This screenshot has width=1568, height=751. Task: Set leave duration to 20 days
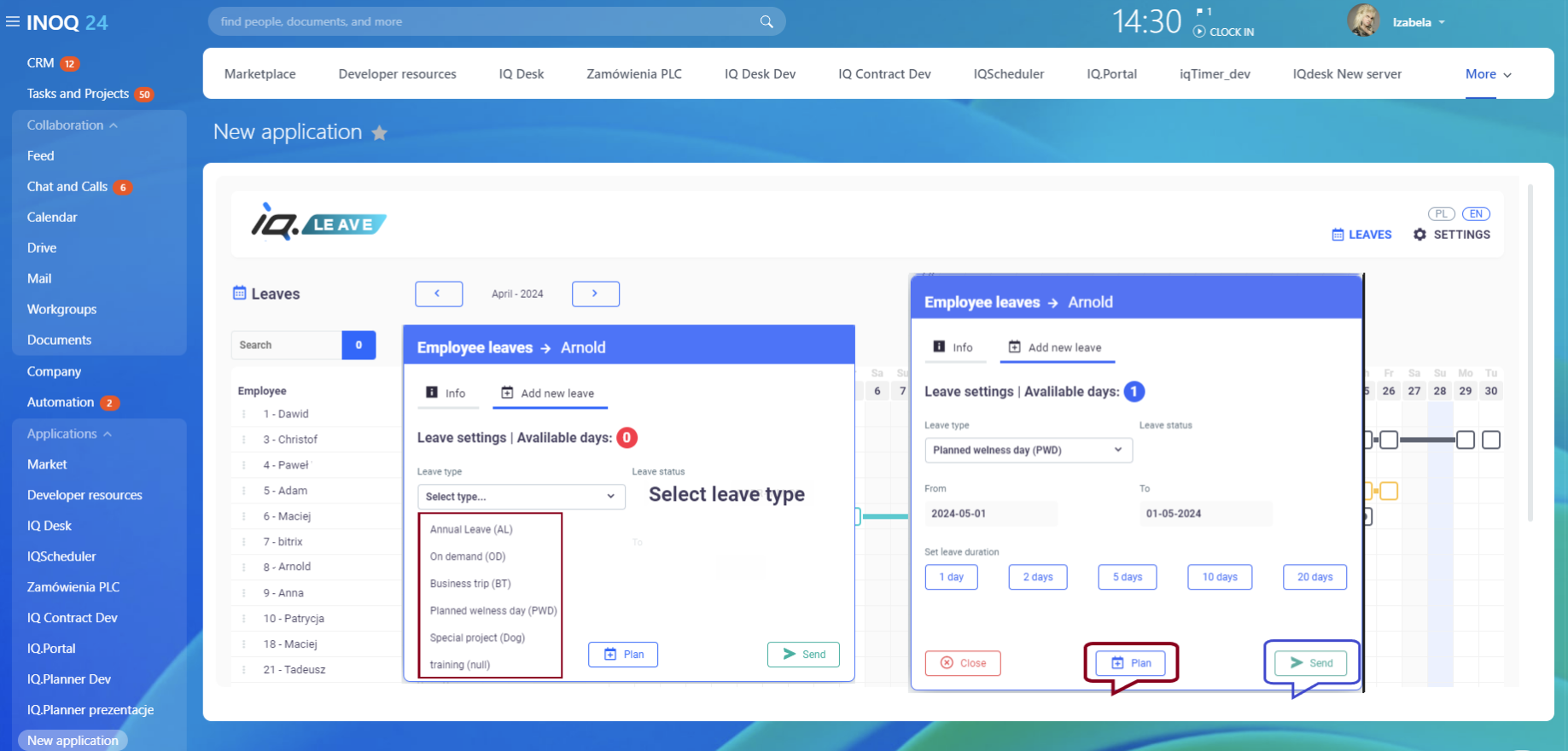[1315, 577]
